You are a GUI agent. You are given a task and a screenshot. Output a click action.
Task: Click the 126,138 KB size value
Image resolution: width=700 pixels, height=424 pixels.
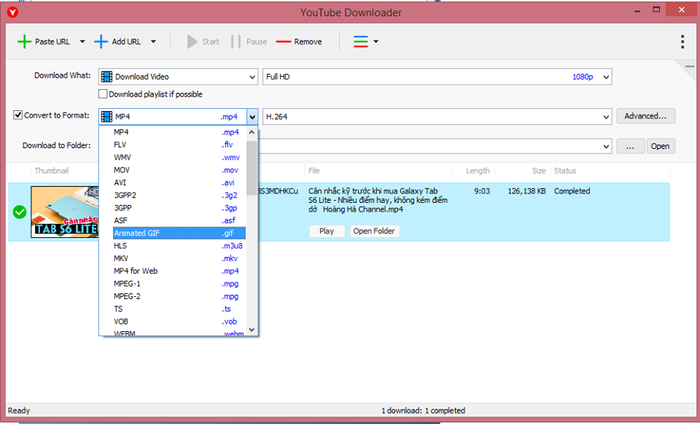tap(527, 191)
